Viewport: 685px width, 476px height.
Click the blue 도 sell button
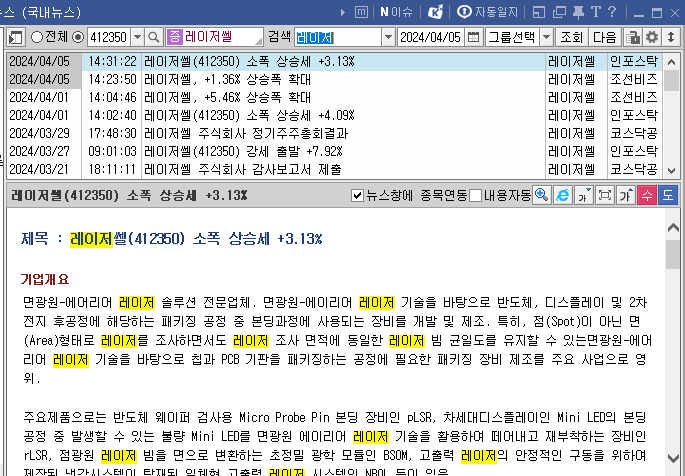click(668, 195)
